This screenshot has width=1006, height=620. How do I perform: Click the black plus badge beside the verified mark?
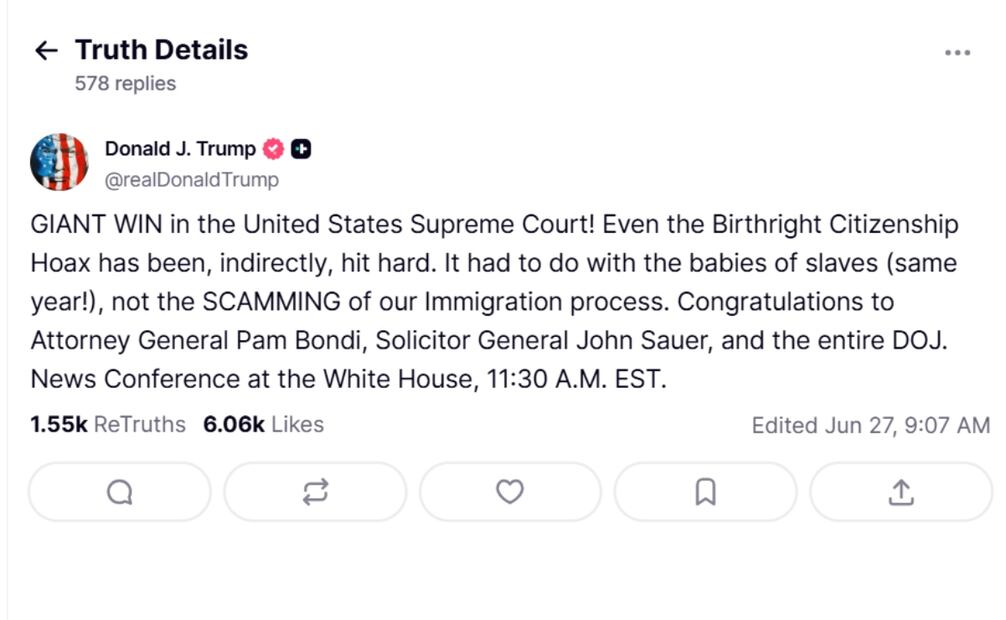pyautogui.click(x=299, y=147)
